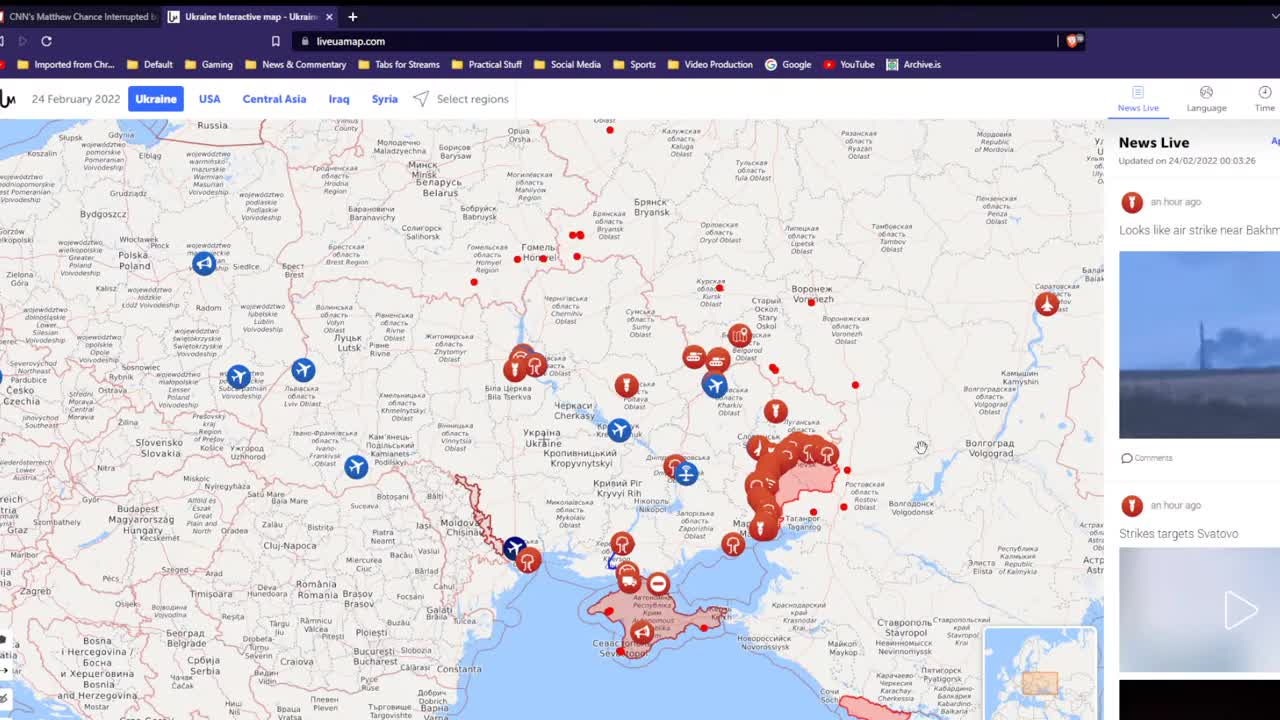Open the air strike smoke photo thumbnail
The width and height of the screenshot is (1280, 720).
click(x=1199, y=344)
